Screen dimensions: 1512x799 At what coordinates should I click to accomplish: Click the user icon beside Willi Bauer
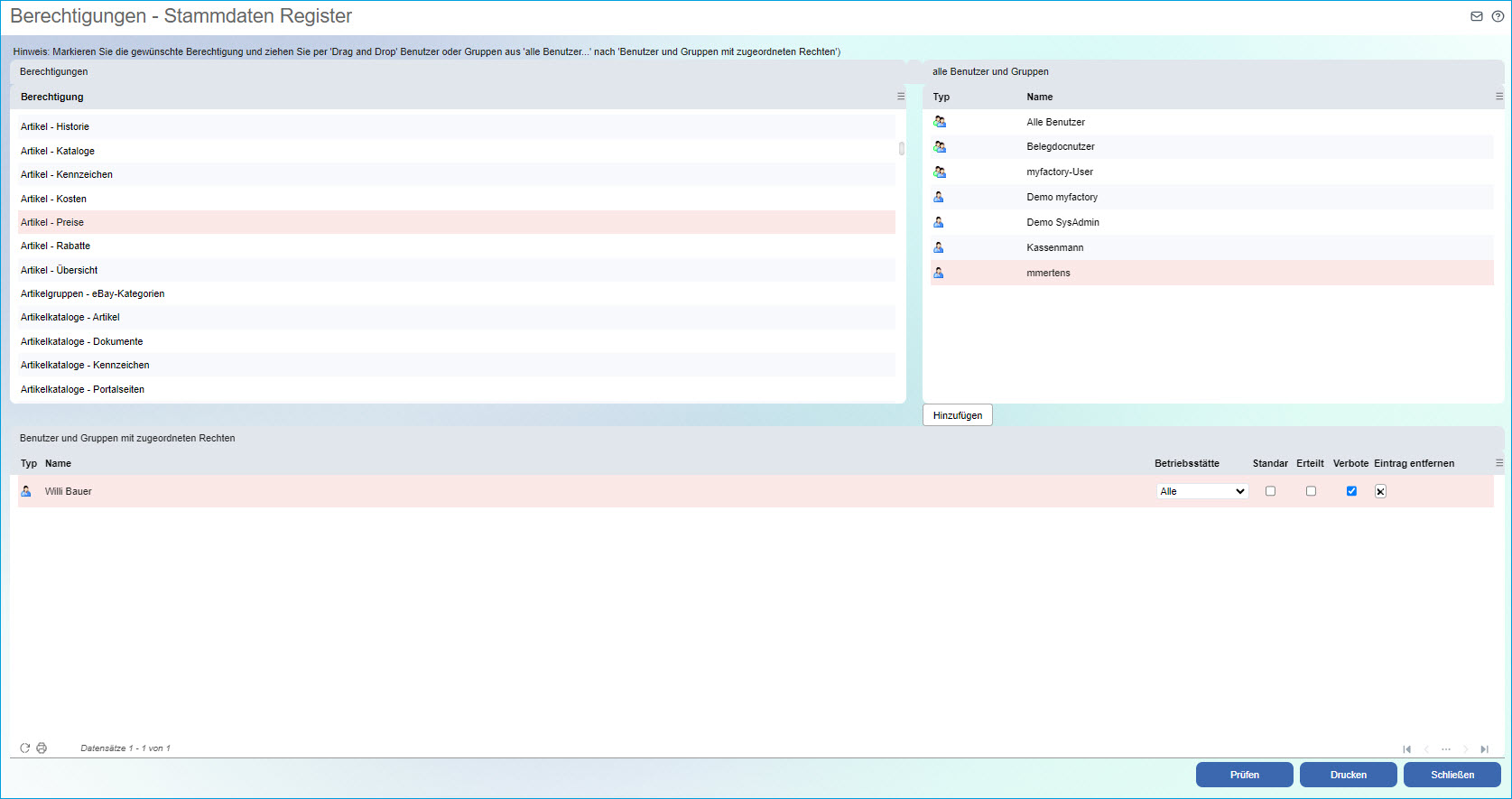[26, 491]
